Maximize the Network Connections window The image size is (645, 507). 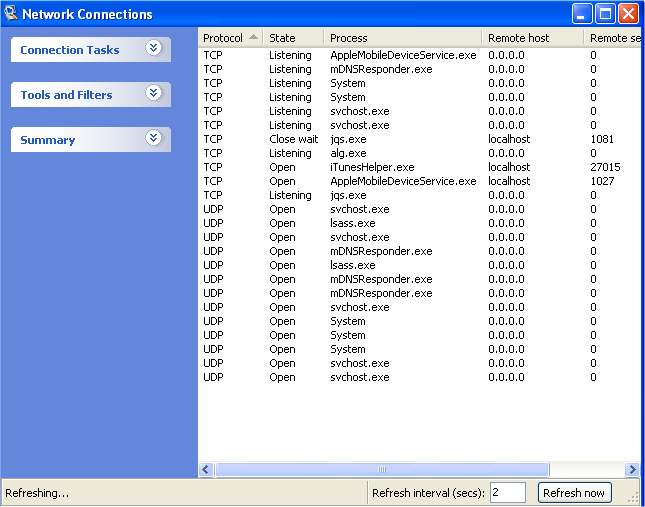click(606, 14)
